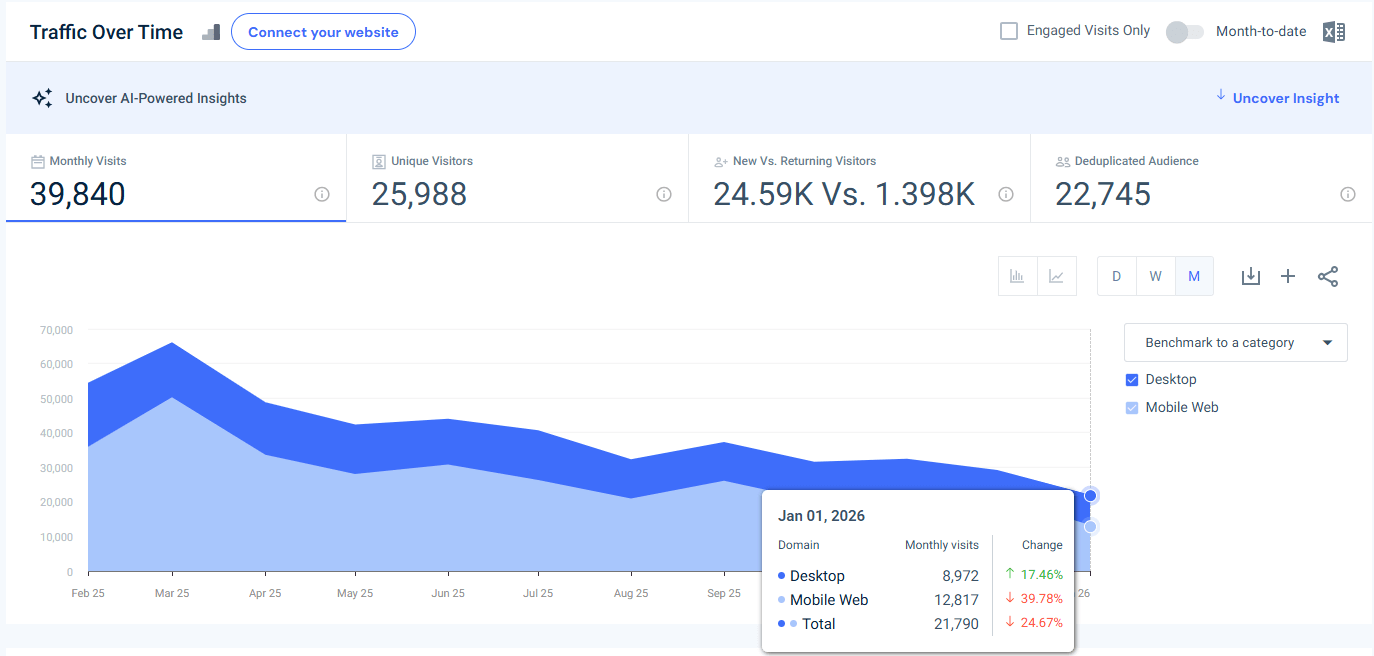Click the AI-Powered Insights sparkle icon
The width and height of the screenshot is (1374, 656).
pyautogui.click(x=42, y=97)
